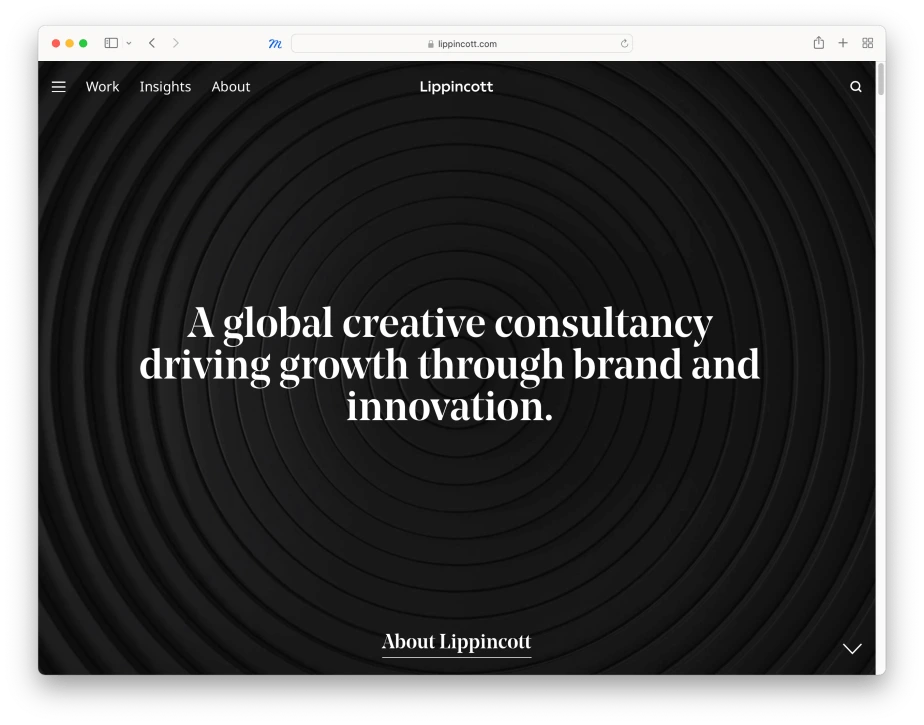Select the About navigation item
Image resolution: width=924 pixels, height=725 pixels.
click(230, 87)
